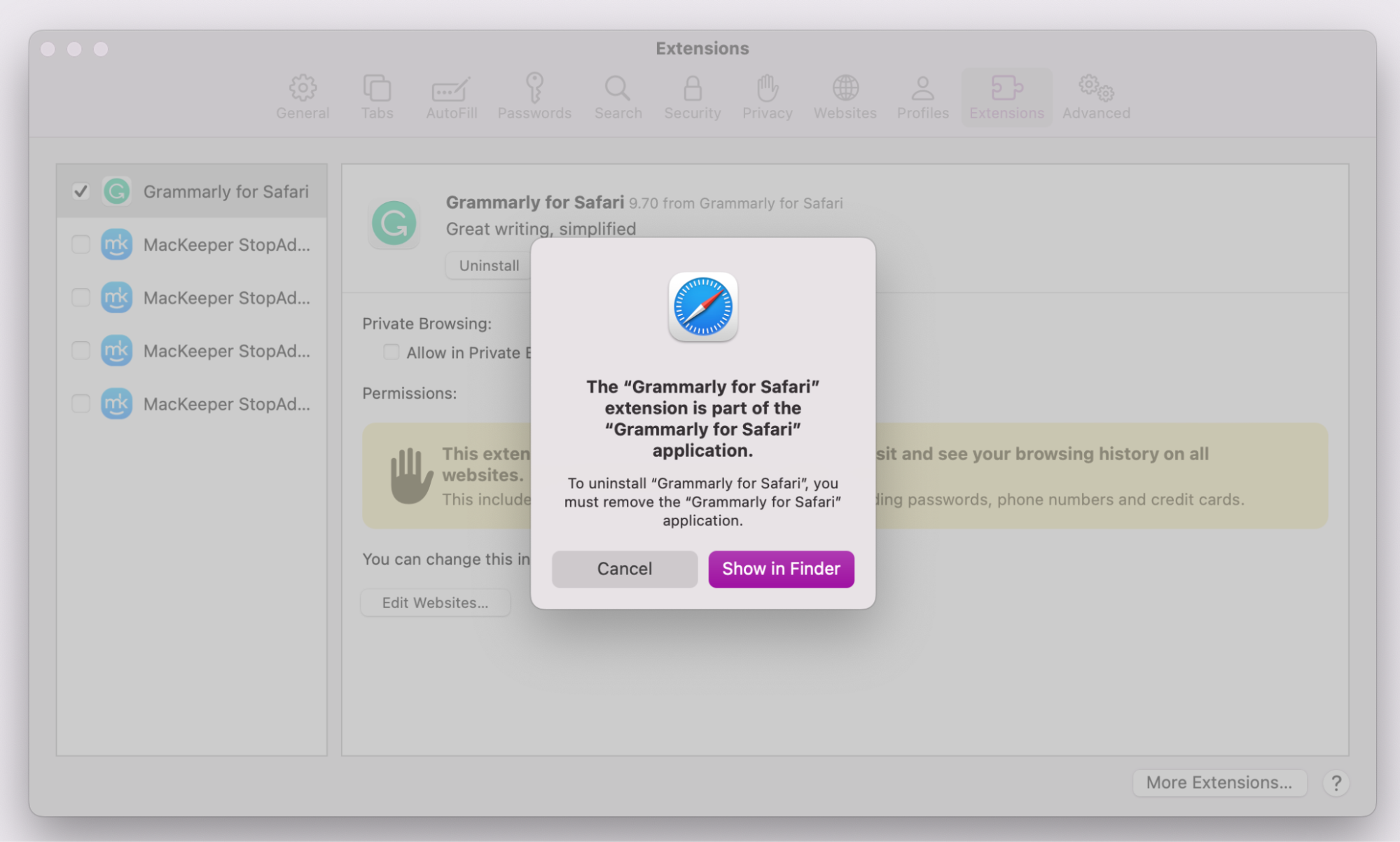Tick the Allow in Private Browsing checkbox
This screenshot has height=842, width=1400.
(x=391, y=352)
